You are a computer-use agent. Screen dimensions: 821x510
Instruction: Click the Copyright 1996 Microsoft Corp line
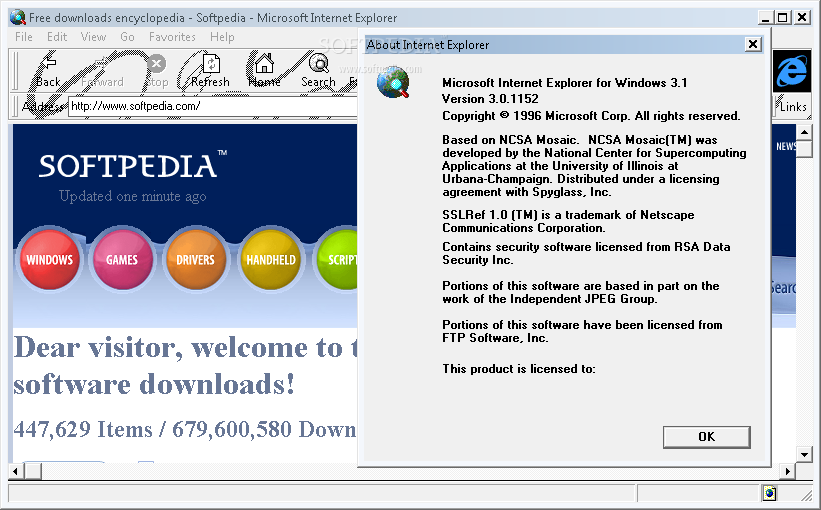[591, 115]
